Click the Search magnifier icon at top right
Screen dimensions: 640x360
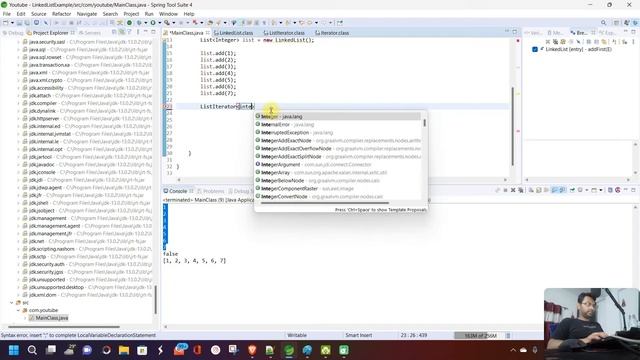(604, 23)
